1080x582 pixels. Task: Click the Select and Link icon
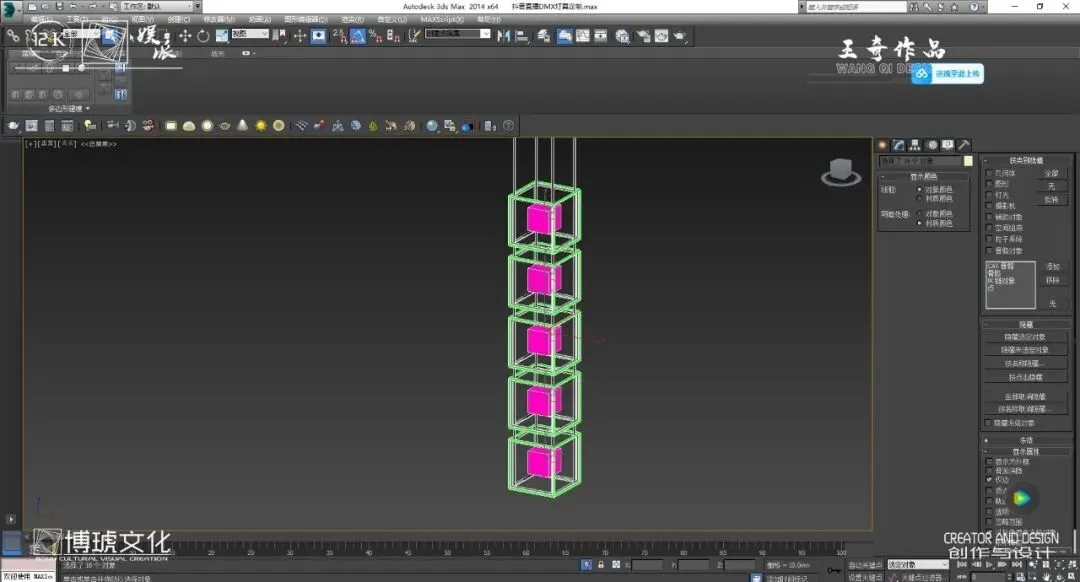[x=13, y=36]
